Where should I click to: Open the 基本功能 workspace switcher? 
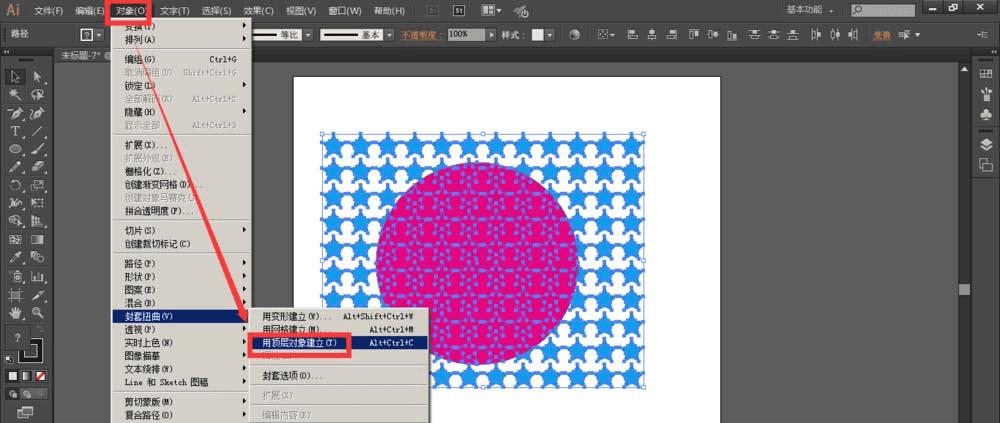click(x=810, y=10)
